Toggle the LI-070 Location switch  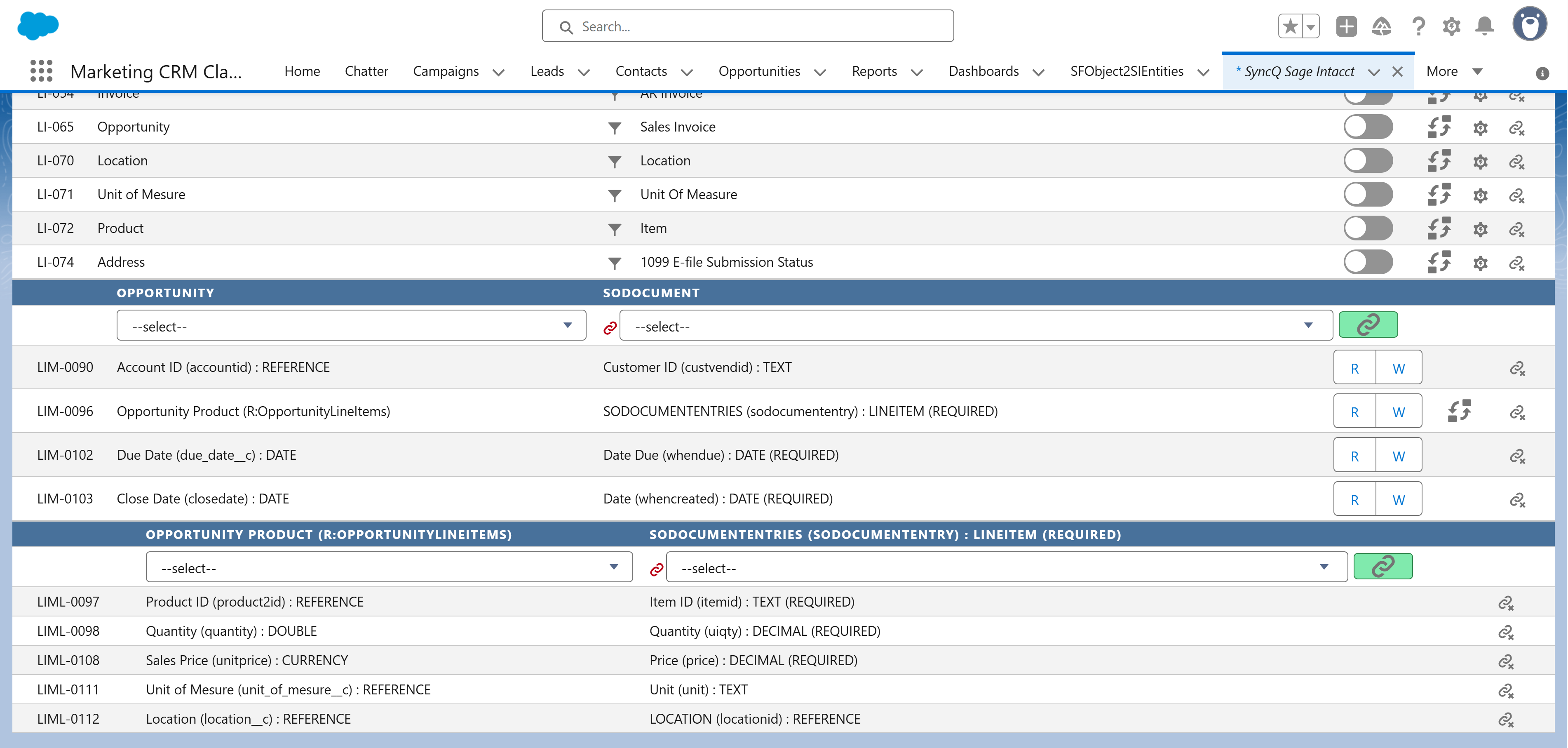pyautogui.click(x=1368, y=161)
